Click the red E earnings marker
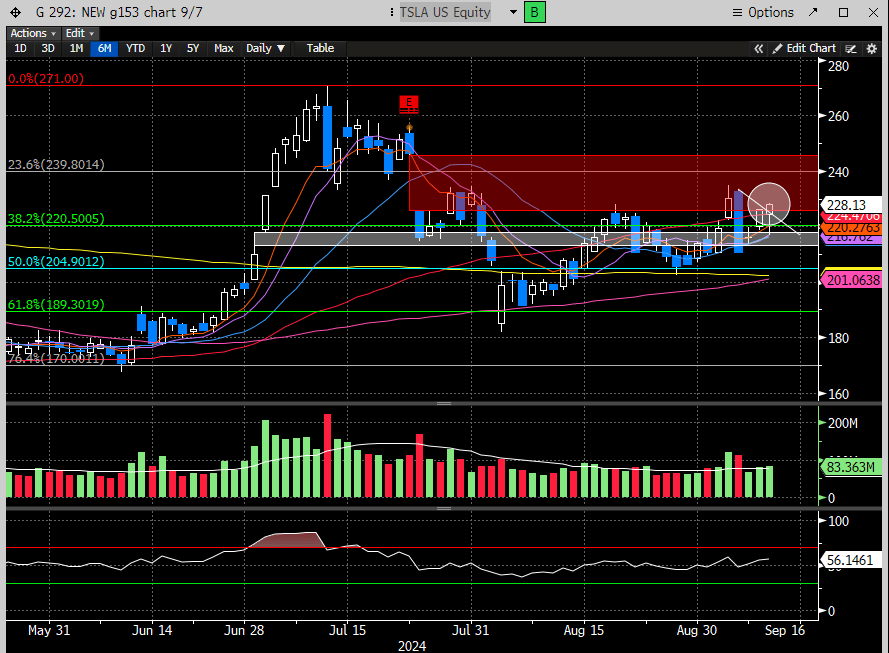Viewport: 889px width, 653px height. (409, 104)
